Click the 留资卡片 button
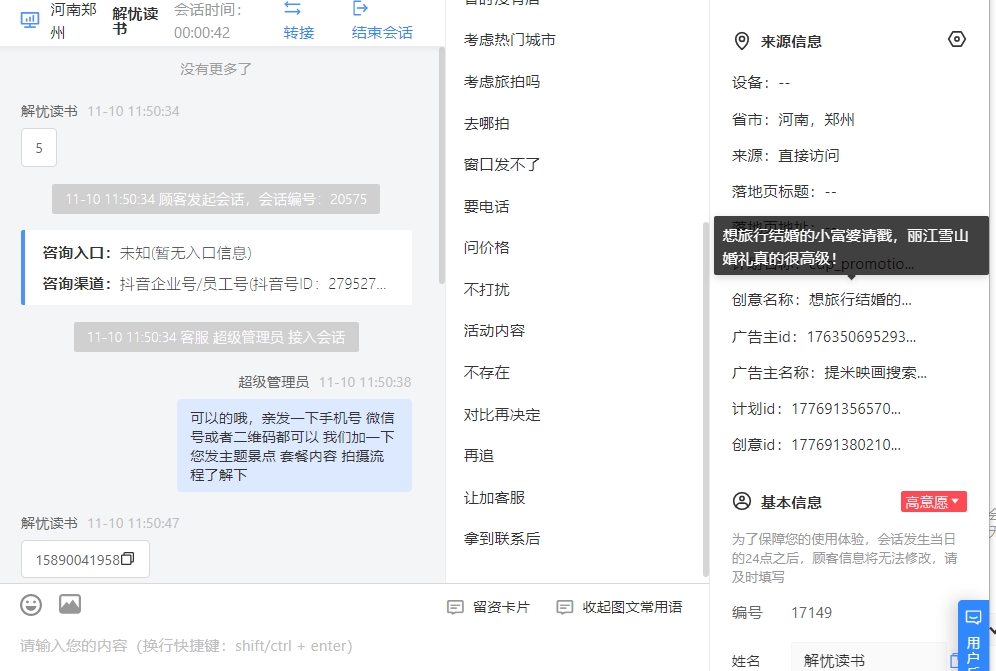This screenshot has height=671, width=996. tap(488, 607)
